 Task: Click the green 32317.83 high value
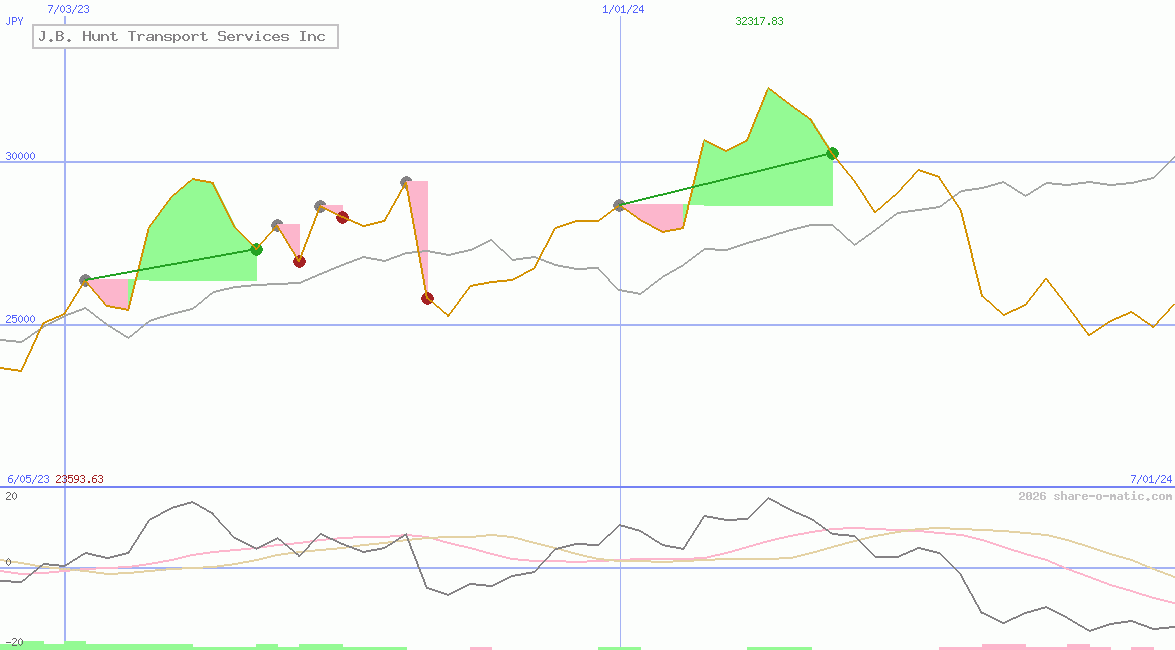[x=759, y=21]
